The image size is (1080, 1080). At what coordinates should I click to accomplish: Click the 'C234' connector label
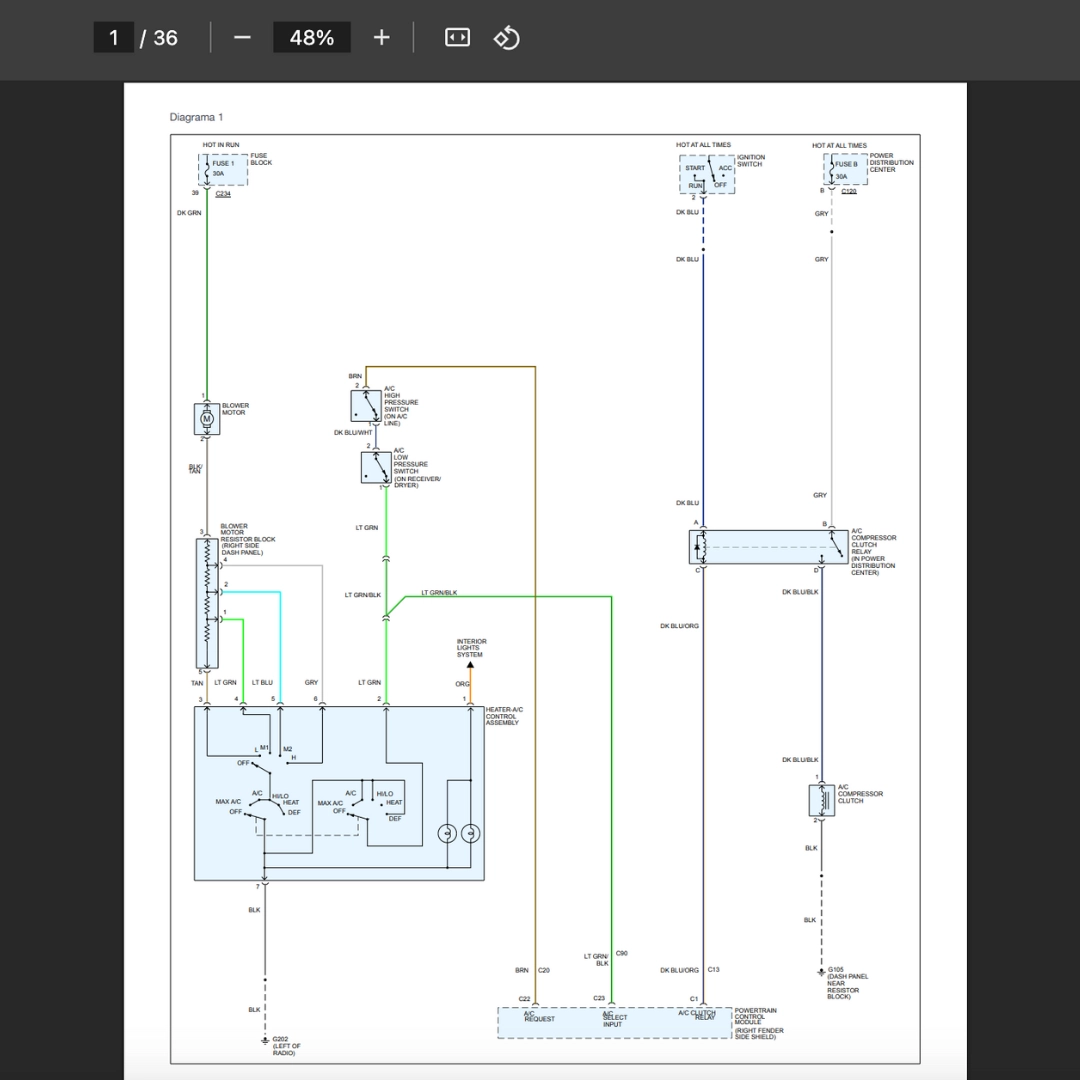223,194
